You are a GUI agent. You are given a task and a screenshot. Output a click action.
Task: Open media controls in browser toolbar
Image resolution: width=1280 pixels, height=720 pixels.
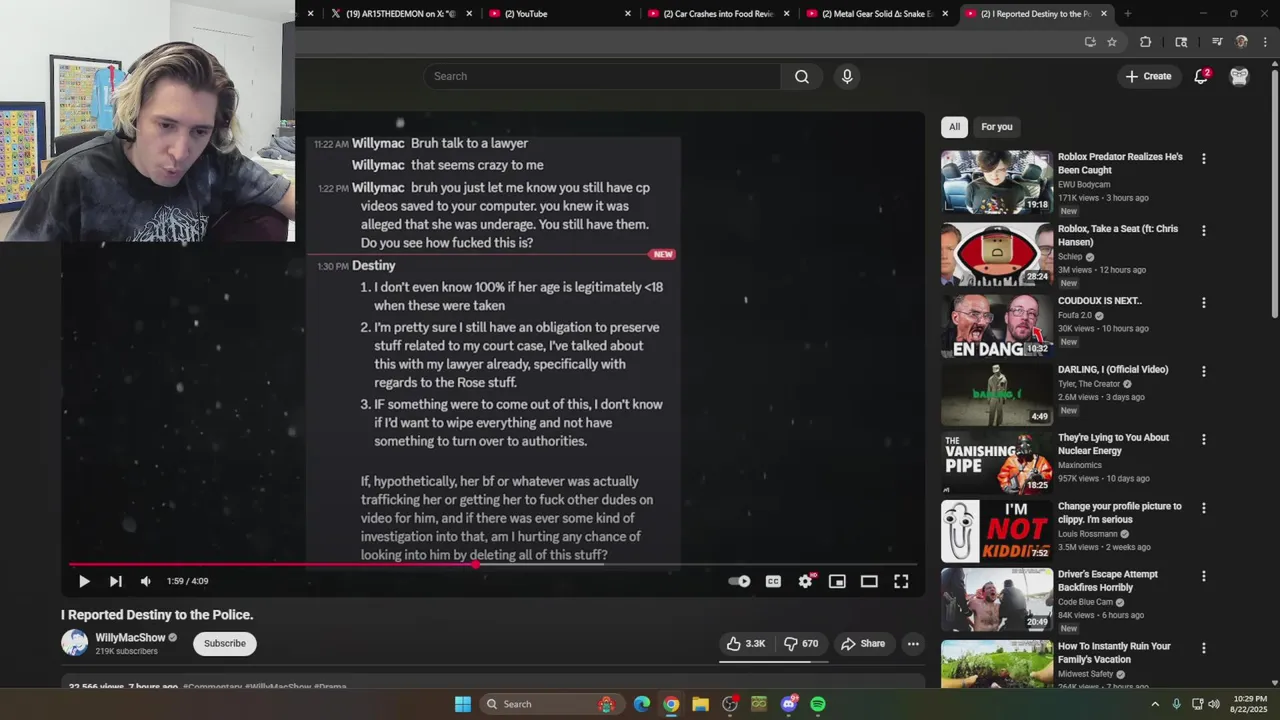point(1217,42)
